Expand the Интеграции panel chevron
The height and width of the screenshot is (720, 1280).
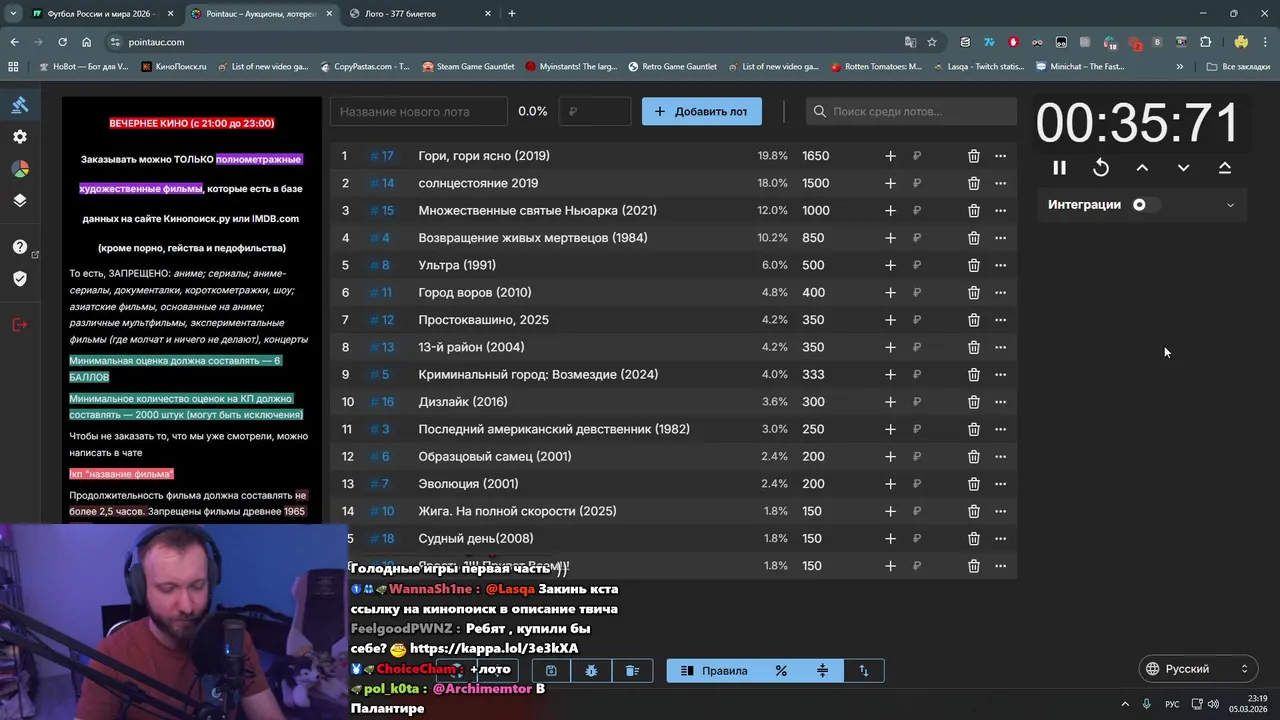point(1230,205)
